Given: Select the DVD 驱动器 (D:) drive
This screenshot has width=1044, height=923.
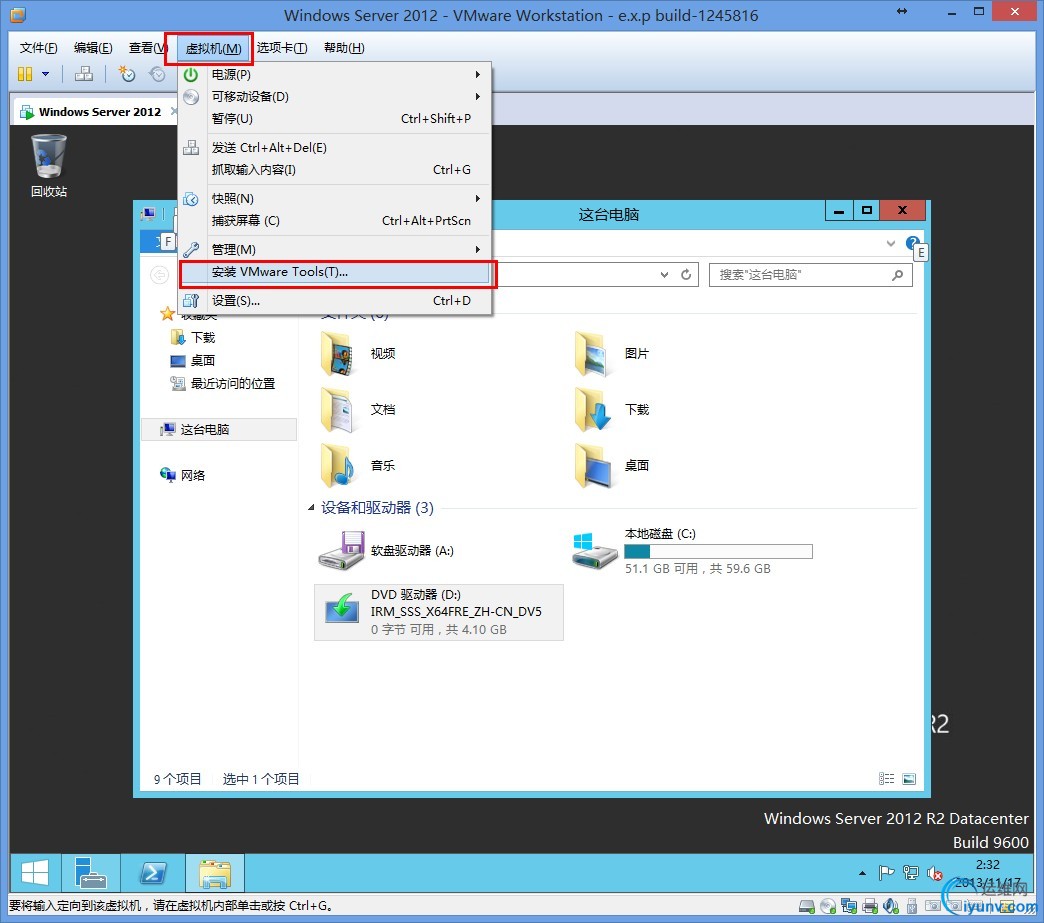Looking at the screenshot, I should (x=439, y=612).
